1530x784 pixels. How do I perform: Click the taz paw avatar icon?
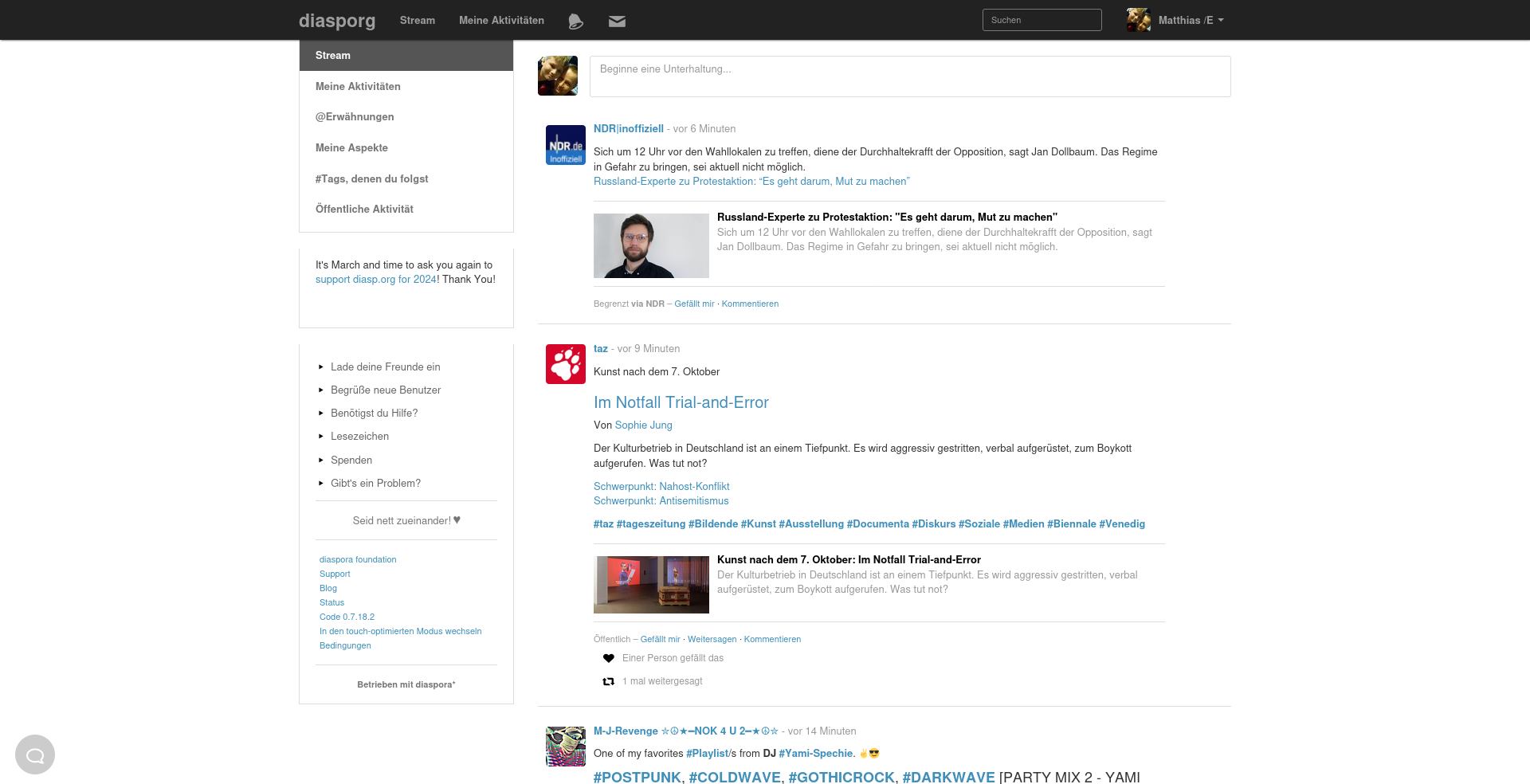(565, 364)
